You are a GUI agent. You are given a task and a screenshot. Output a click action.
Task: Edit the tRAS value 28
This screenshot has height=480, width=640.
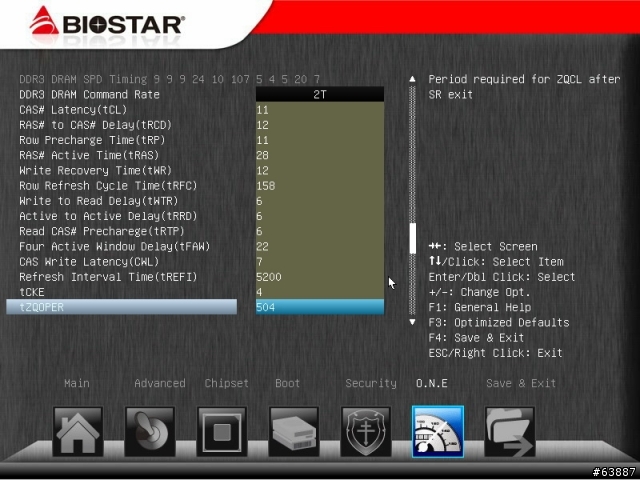(320, 155)
